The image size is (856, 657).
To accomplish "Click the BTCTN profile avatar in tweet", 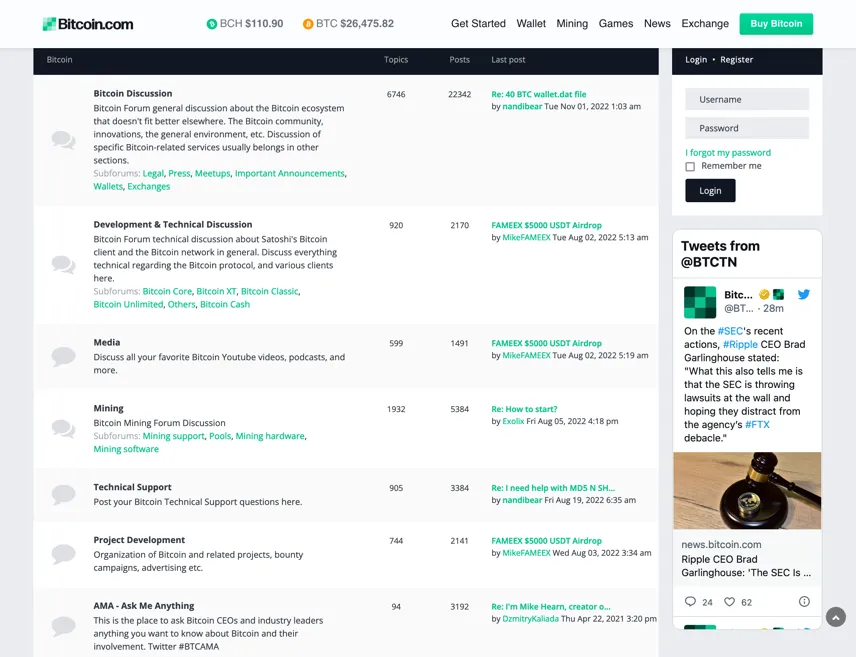I will (700, 302).
